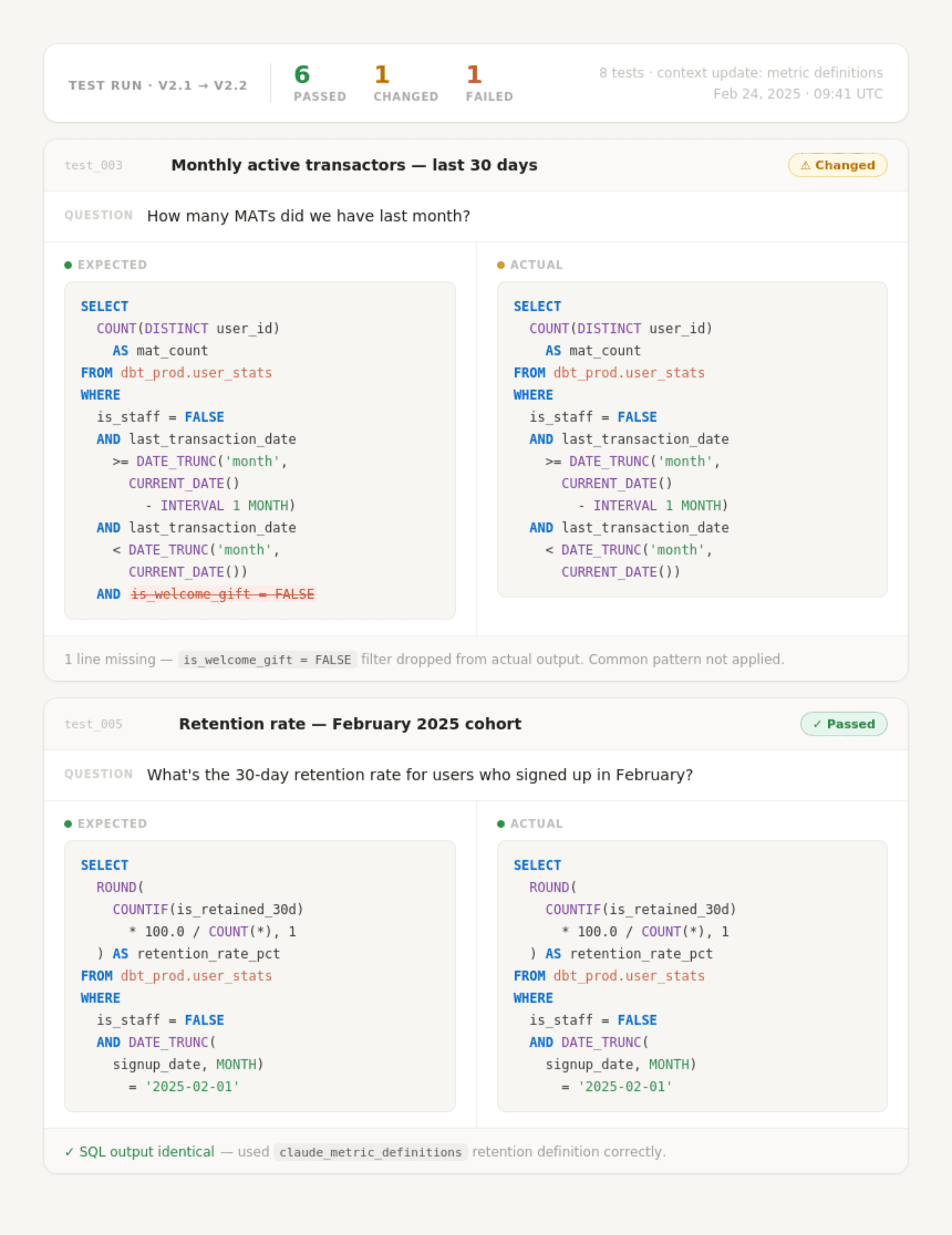This screenshot has width=952, height=1235.
Task: Click the Passed checkmark badge on test_005
Action: point(843,724)
